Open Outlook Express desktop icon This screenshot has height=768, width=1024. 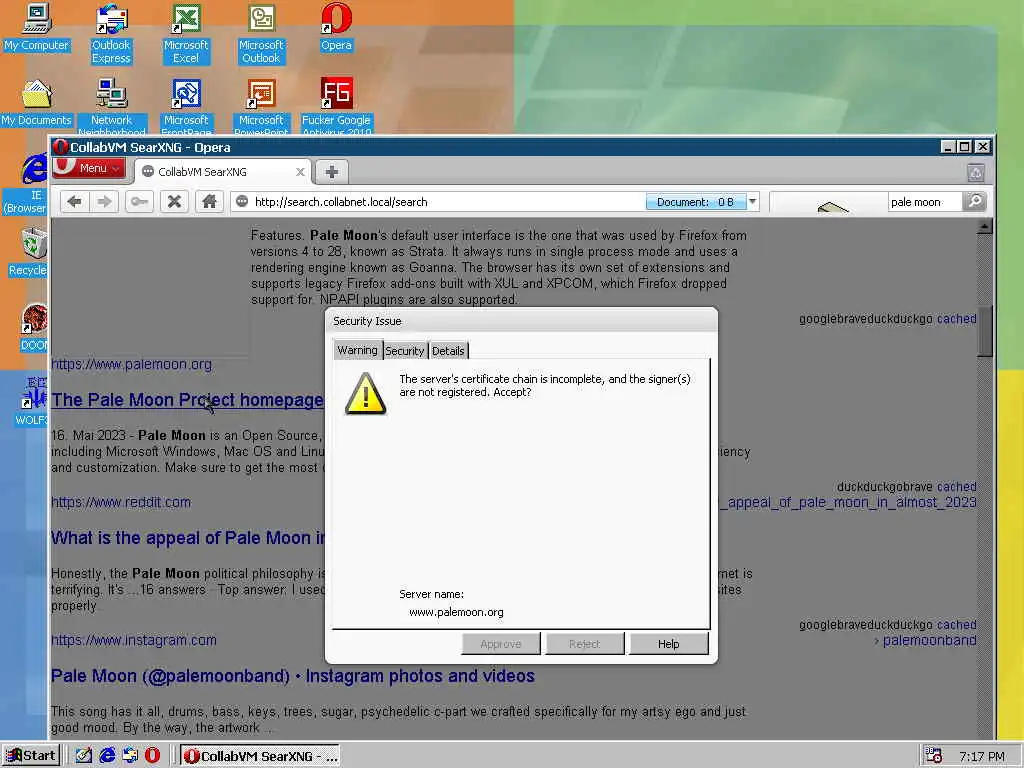(111, 34)
